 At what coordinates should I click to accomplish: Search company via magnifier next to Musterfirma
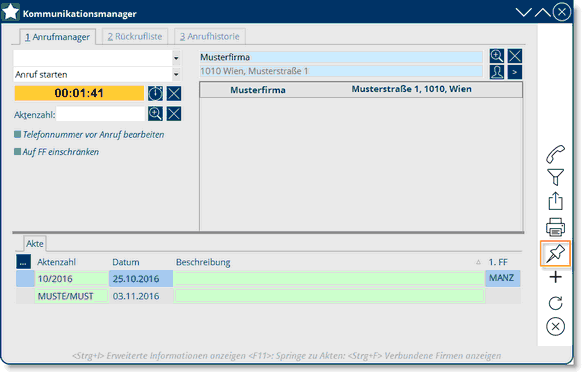click(x=497, y=56)
